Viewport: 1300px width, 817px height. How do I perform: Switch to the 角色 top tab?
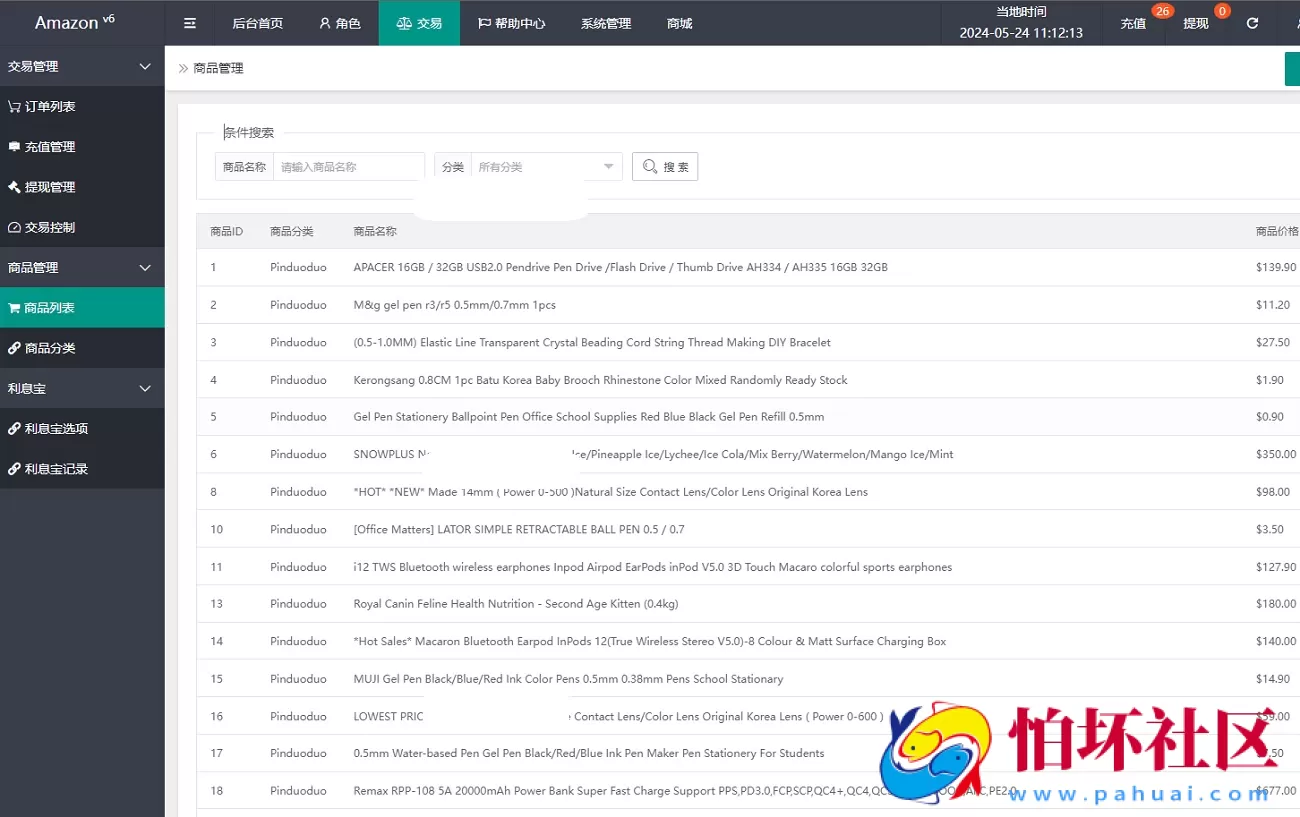[x=340, y=23]
